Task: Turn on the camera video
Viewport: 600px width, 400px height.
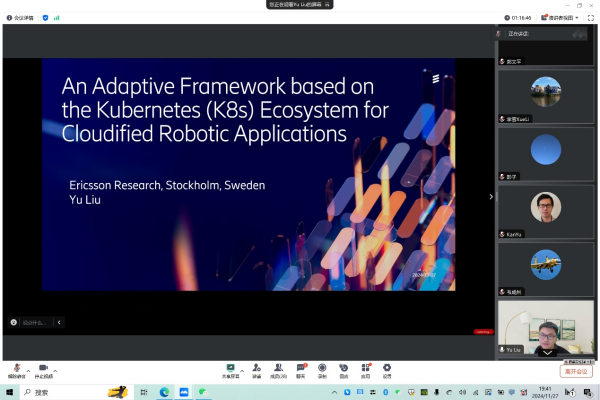Action: (43, 369)
